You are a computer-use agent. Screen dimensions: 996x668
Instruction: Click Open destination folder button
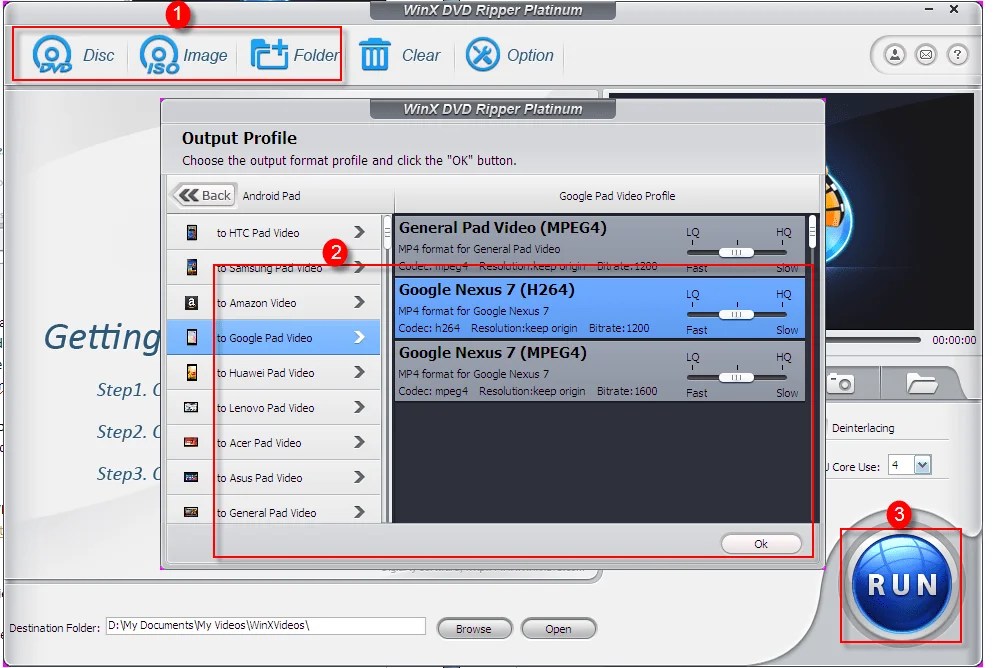click(558, 629)
